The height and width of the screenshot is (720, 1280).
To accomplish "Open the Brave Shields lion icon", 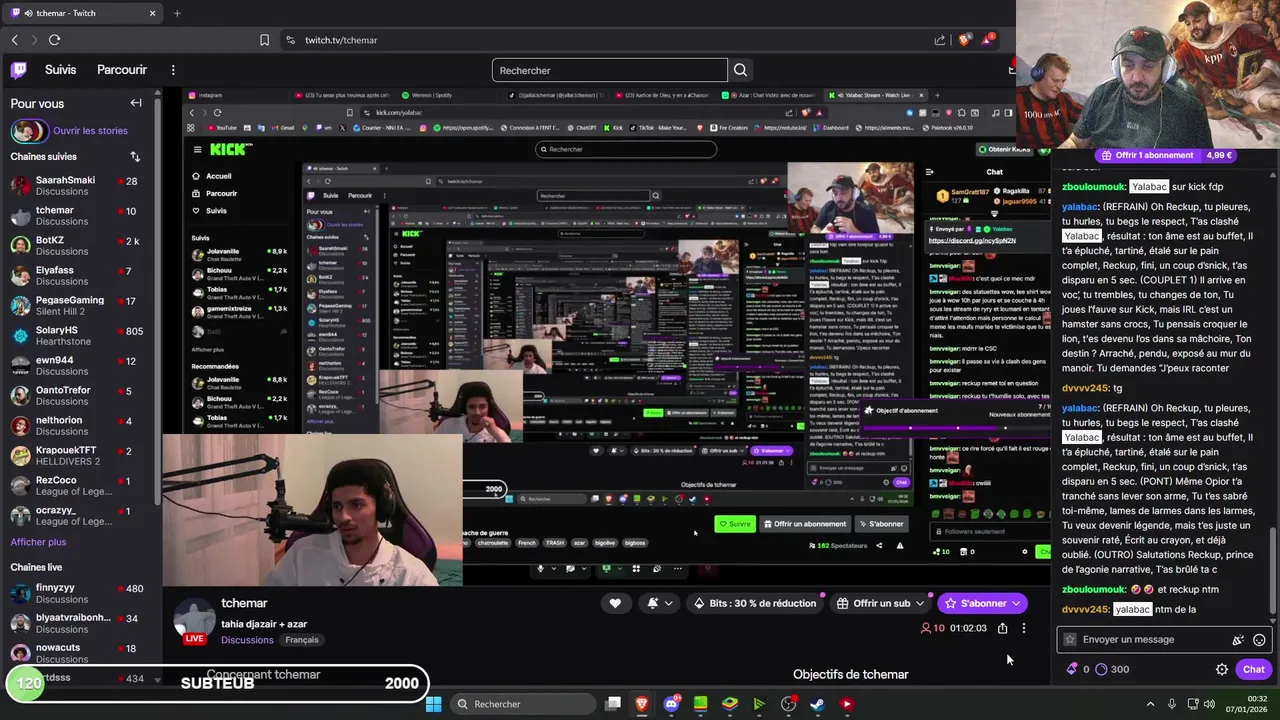I will (x=964, y=40).
